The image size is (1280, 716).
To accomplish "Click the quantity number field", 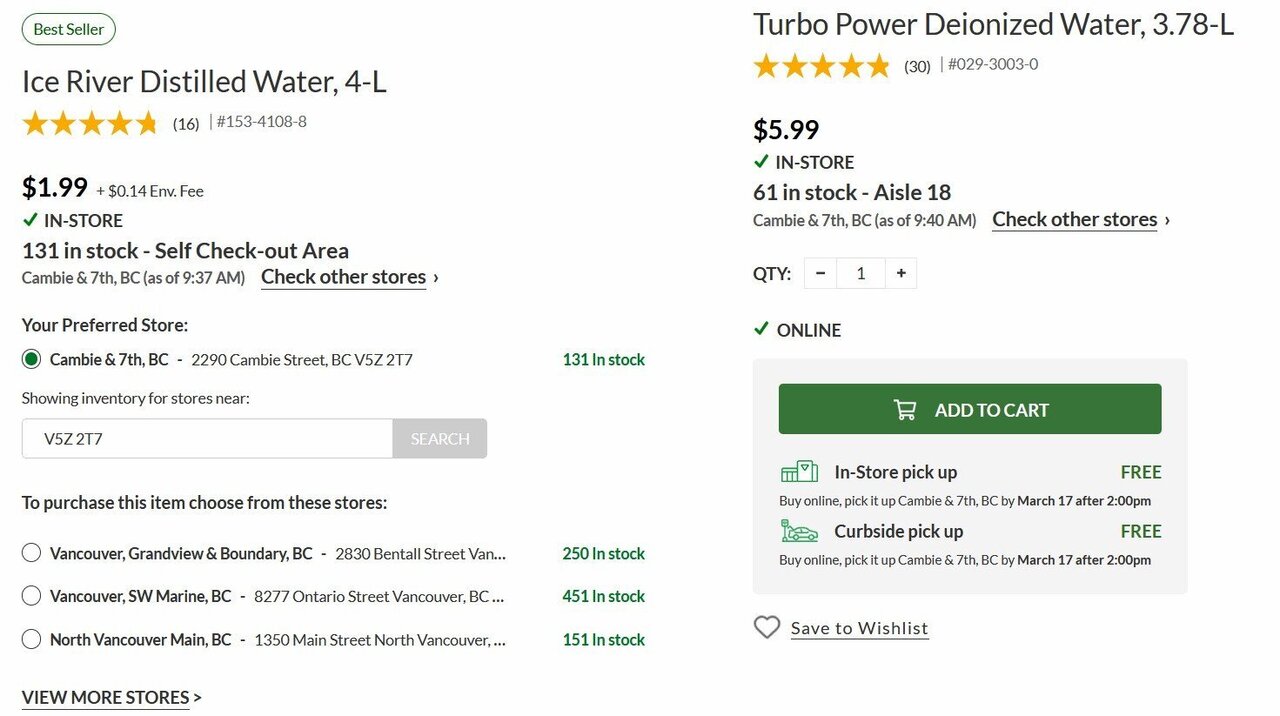I will click(x=861, y=273).
